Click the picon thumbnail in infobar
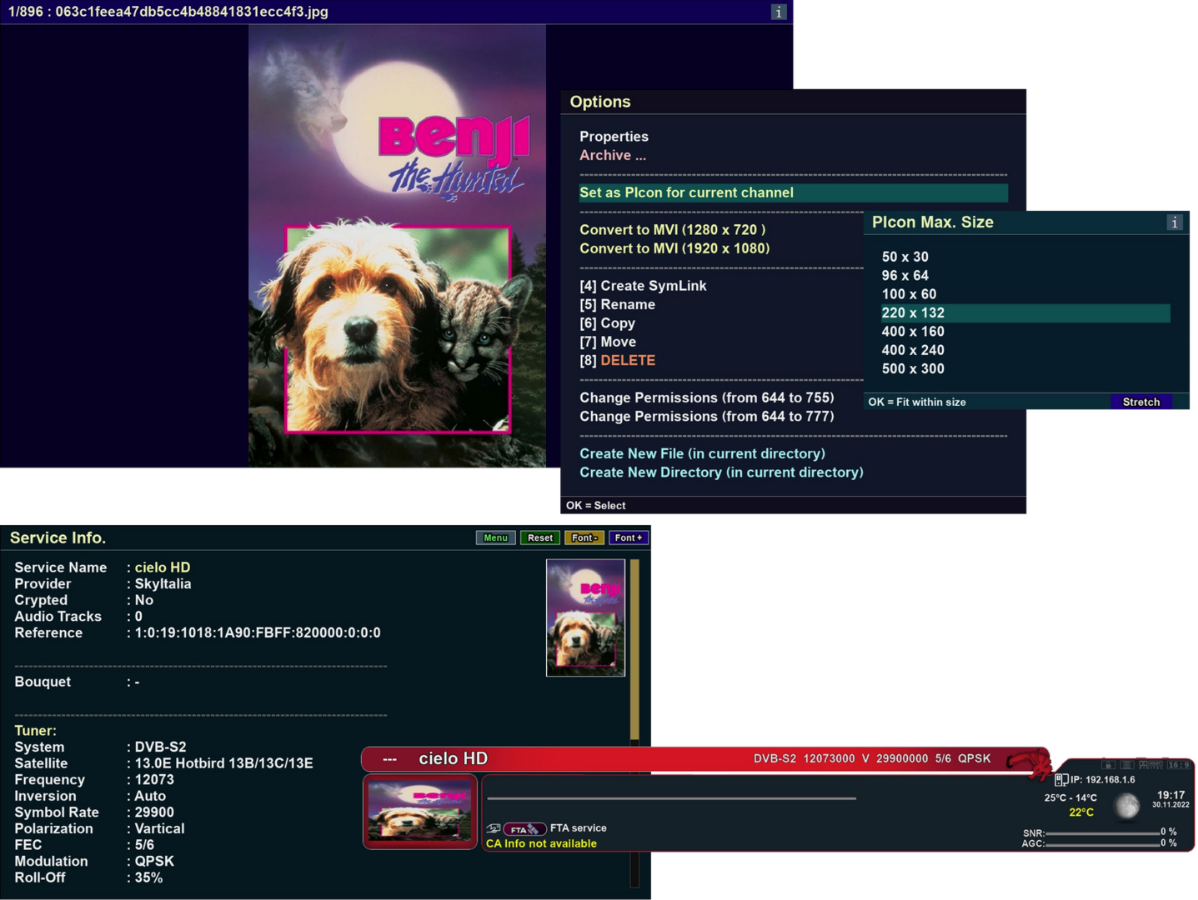The height and width of the screenshot is (900, 1198). pos(419,811)
